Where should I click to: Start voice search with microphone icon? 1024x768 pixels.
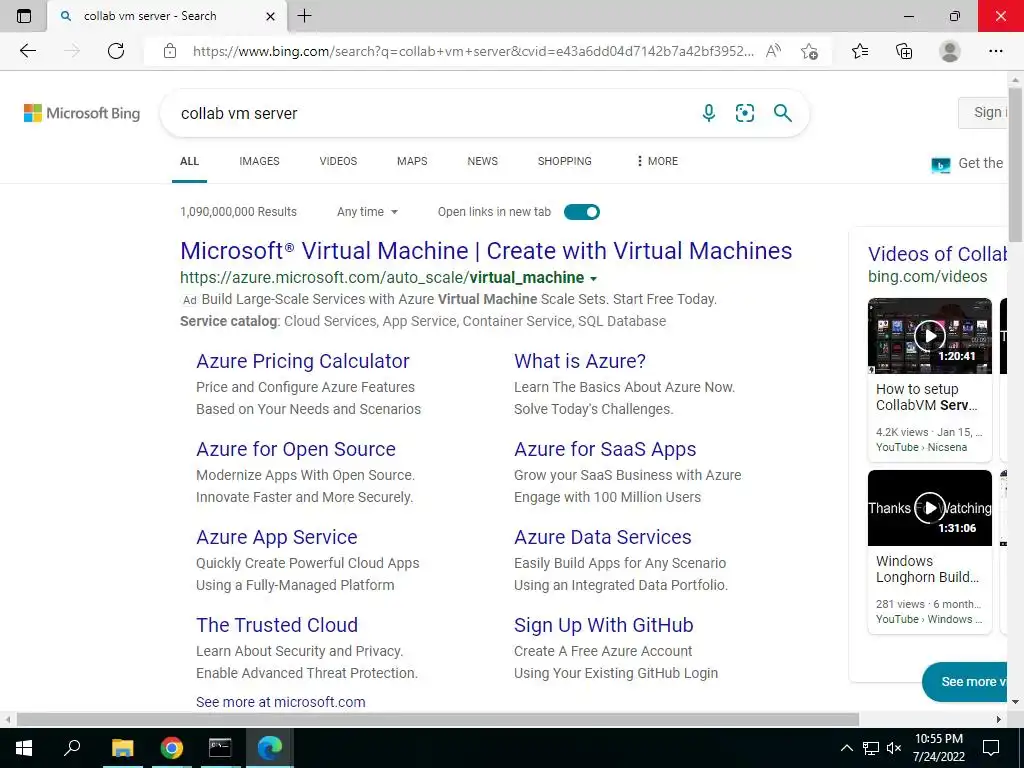tap(709, 113)
